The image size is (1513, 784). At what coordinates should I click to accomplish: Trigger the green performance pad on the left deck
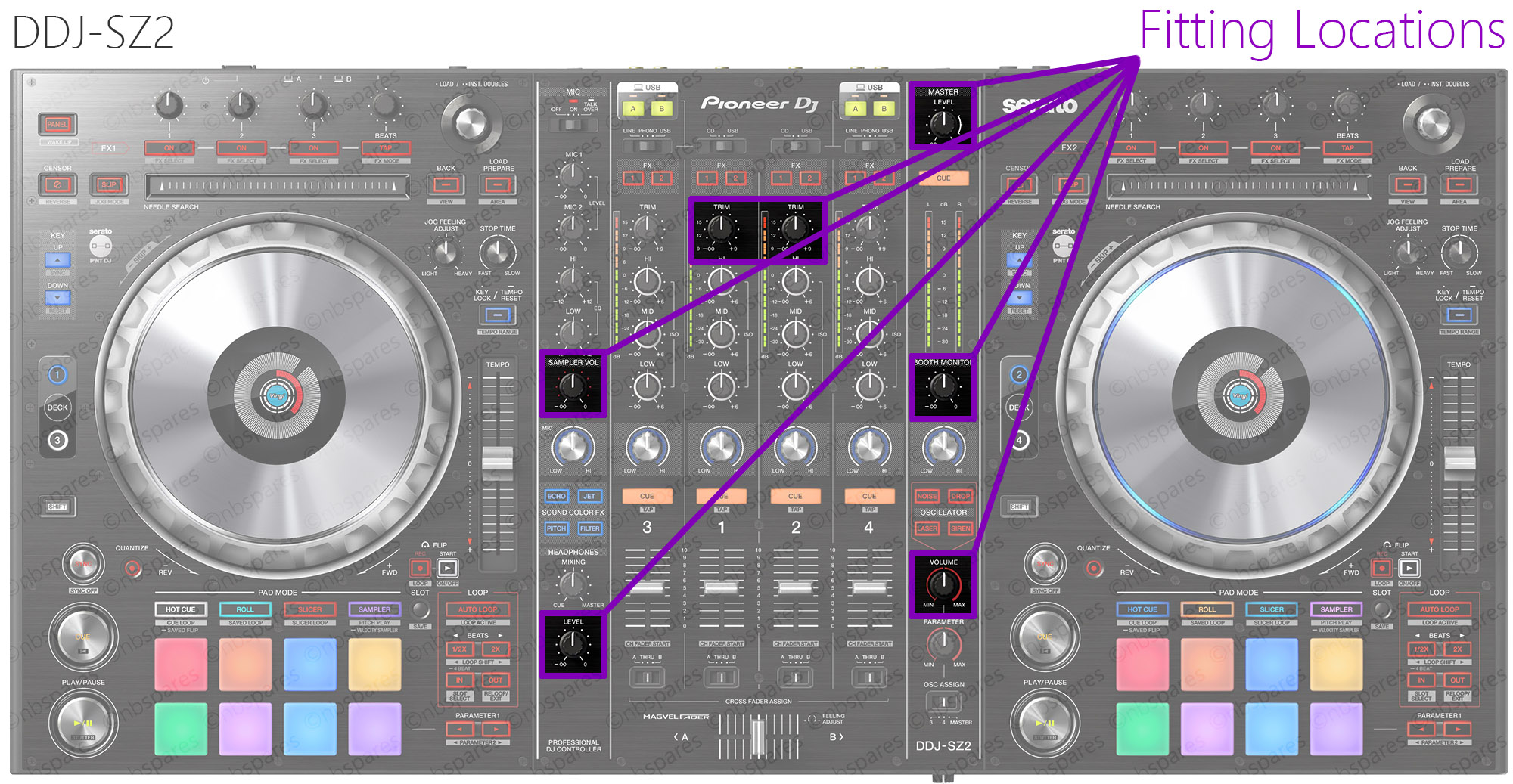[181, 729]
